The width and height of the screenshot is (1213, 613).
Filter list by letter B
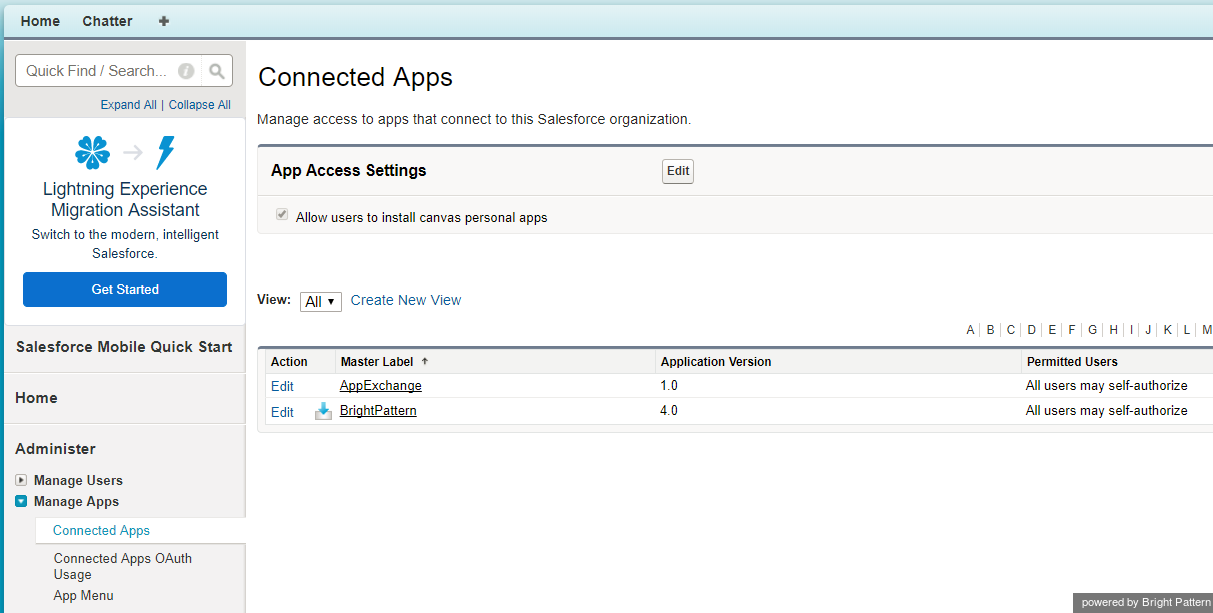click(x=990, y=330)
